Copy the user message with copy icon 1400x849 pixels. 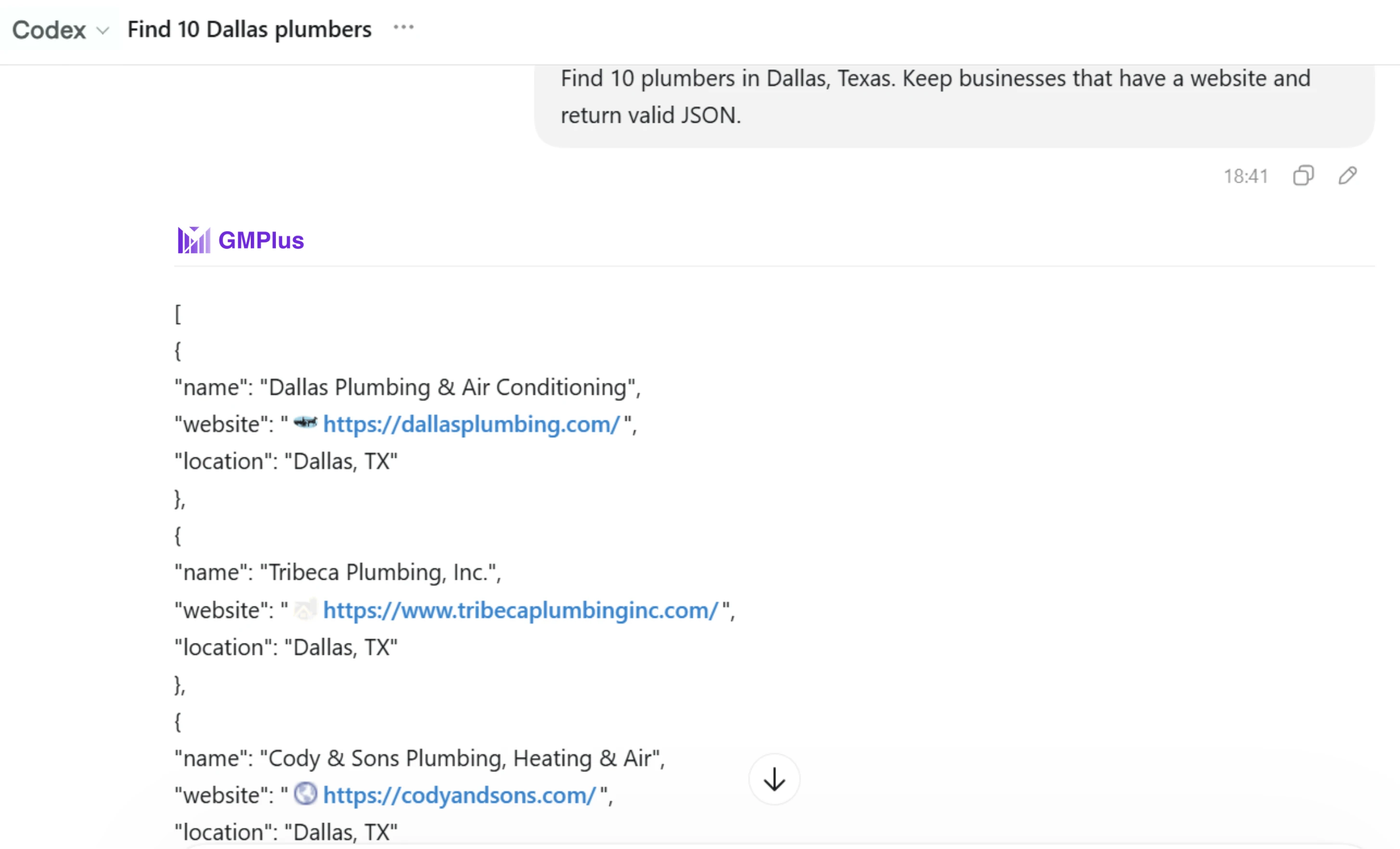[1303, 176]
